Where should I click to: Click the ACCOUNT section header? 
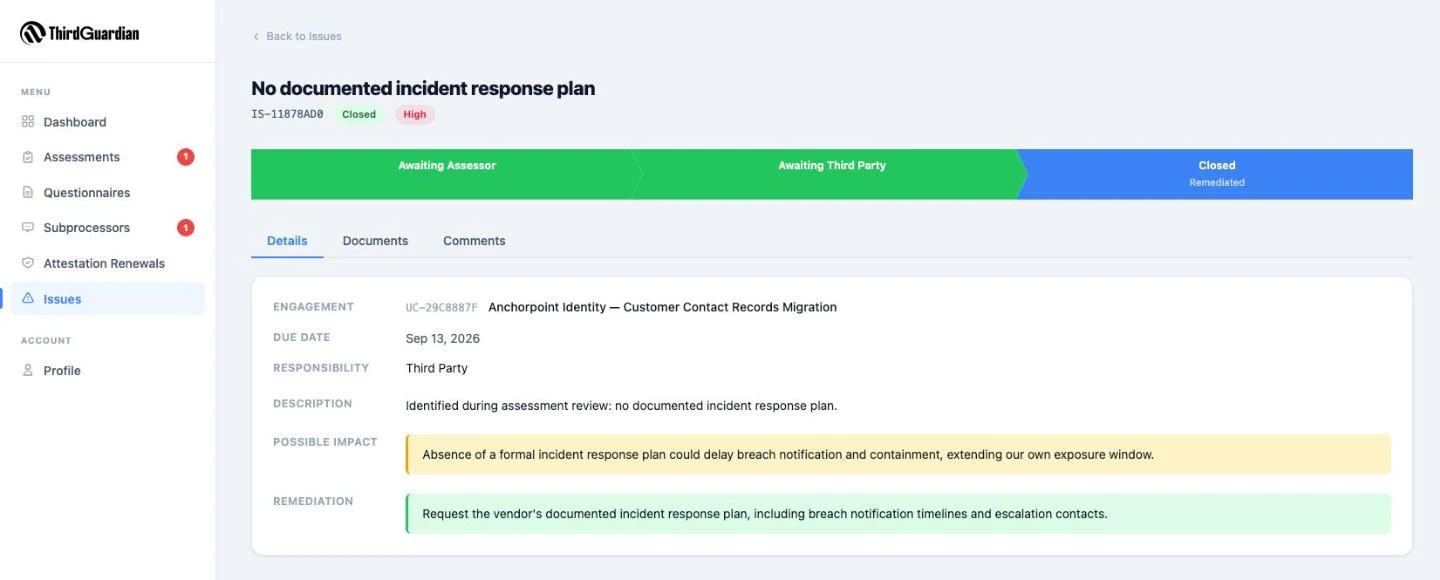(x=46, y=340)
